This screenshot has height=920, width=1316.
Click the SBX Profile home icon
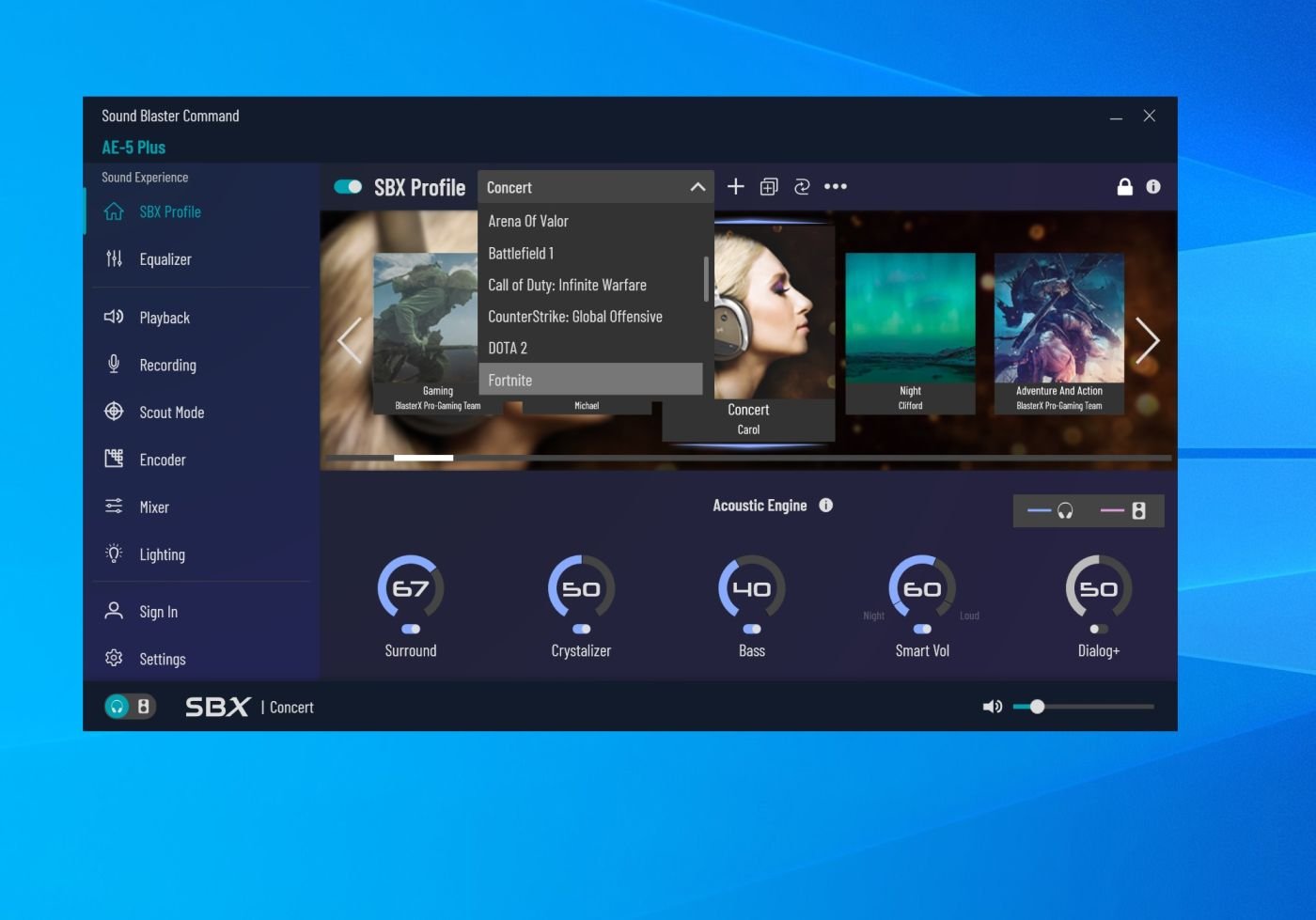pyautogui.click(x=114, y=211)
